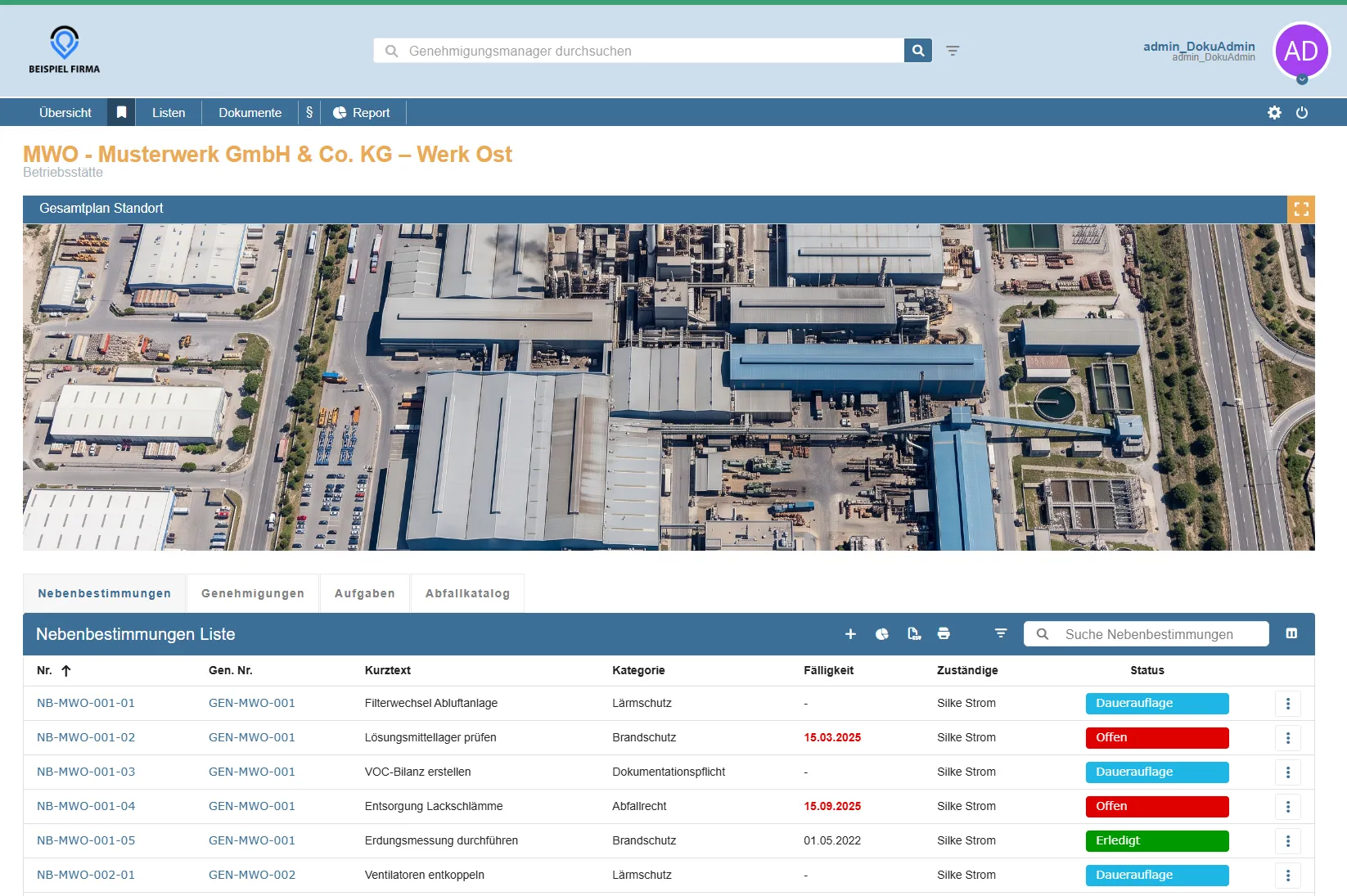Click red Offen status of NB-MWO-001-02
The width and height of the screenshot is (1347, 896).
(1157, 738)
